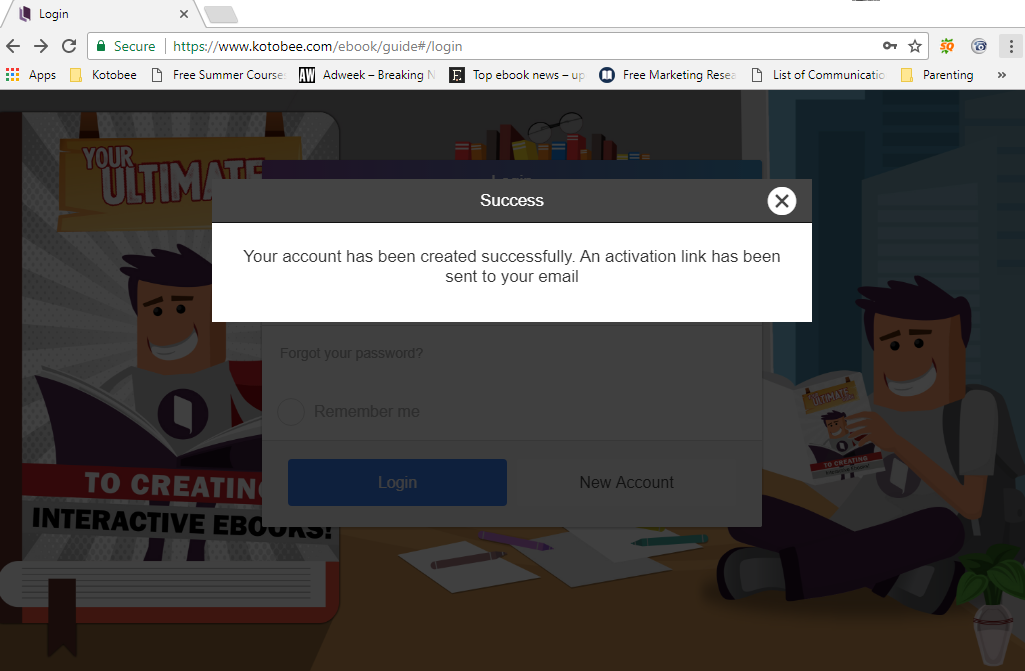Close the Success dialog with the X
Screen dimensions: 1025x671
pos(782,201)
